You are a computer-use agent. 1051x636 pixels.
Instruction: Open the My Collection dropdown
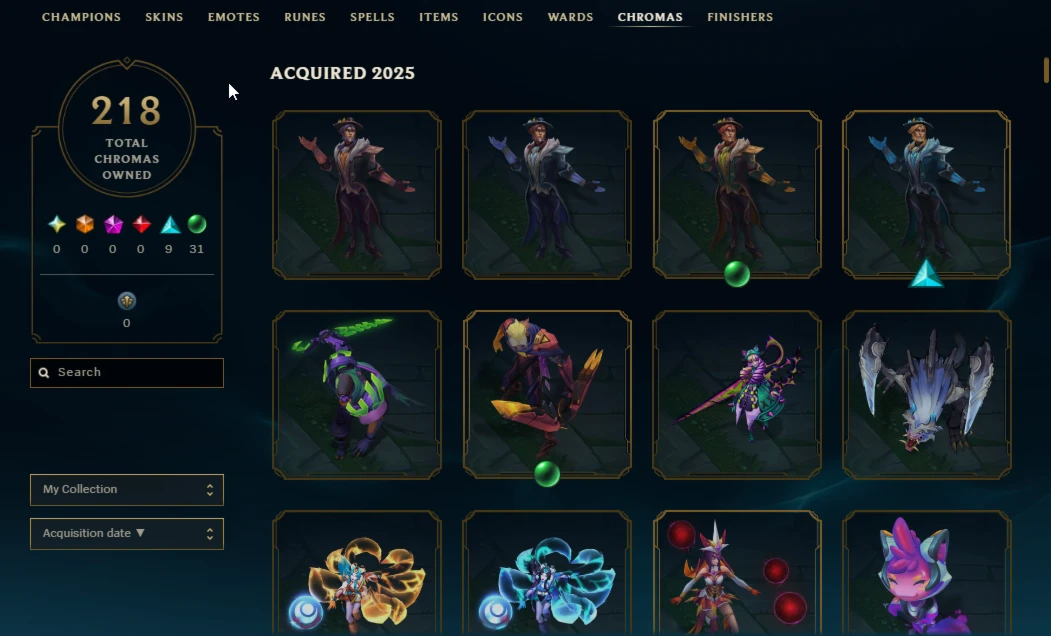click(x=127, y=490)
